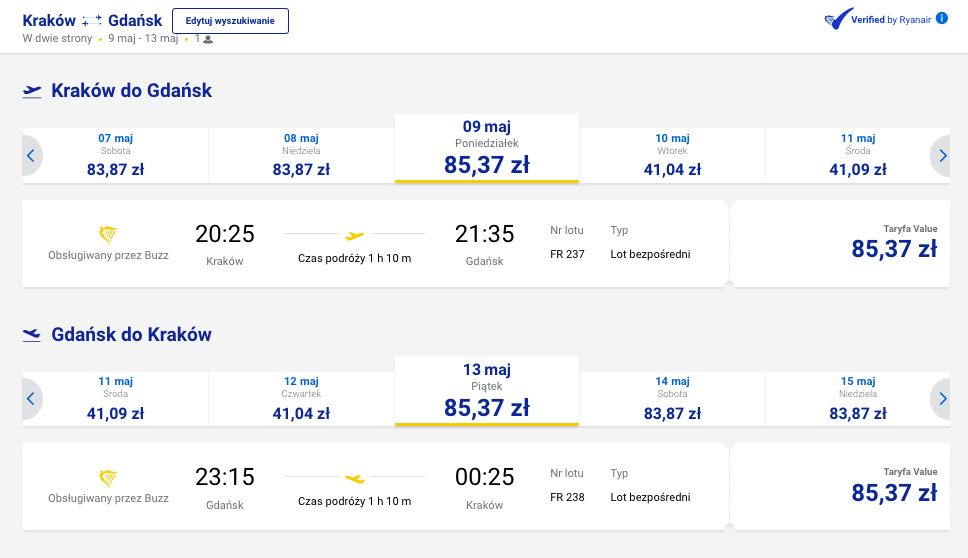Select return date 12 maj Czwartek
The image size is (968, 558).
[x=301, y=399]
